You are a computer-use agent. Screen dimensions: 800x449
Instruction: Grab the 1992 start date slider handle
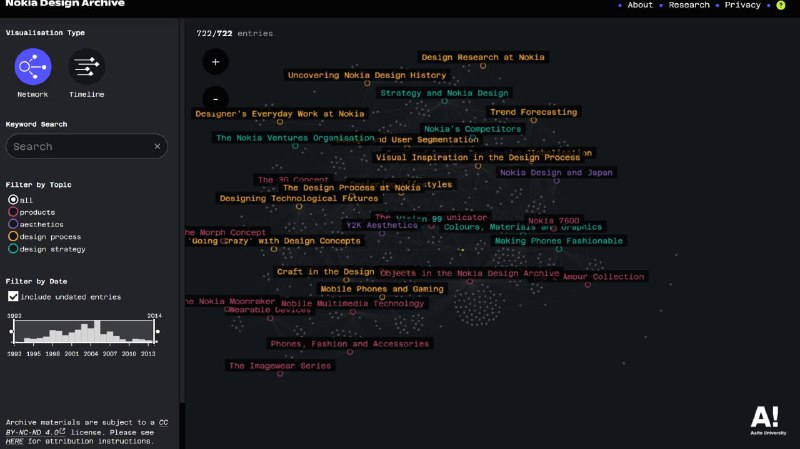click(x=12, y=332)
